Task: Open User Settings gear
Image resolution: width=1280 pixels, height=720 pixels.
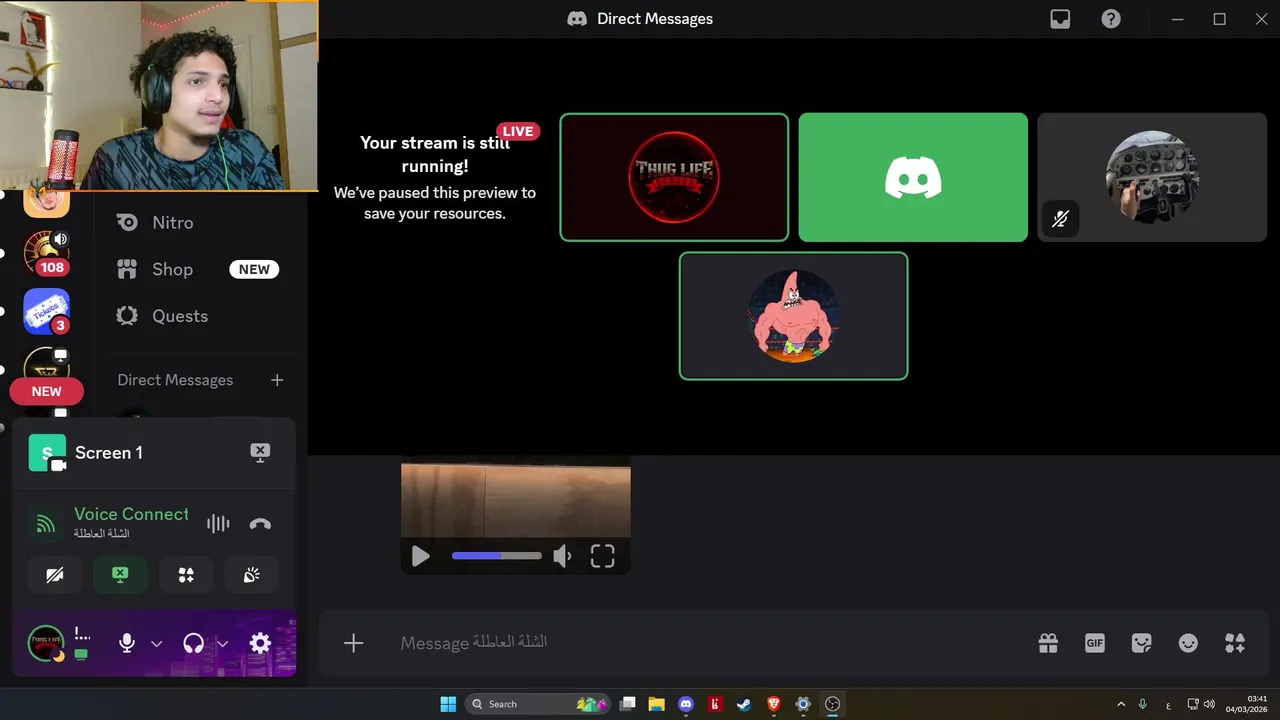Action: (260, 643)
